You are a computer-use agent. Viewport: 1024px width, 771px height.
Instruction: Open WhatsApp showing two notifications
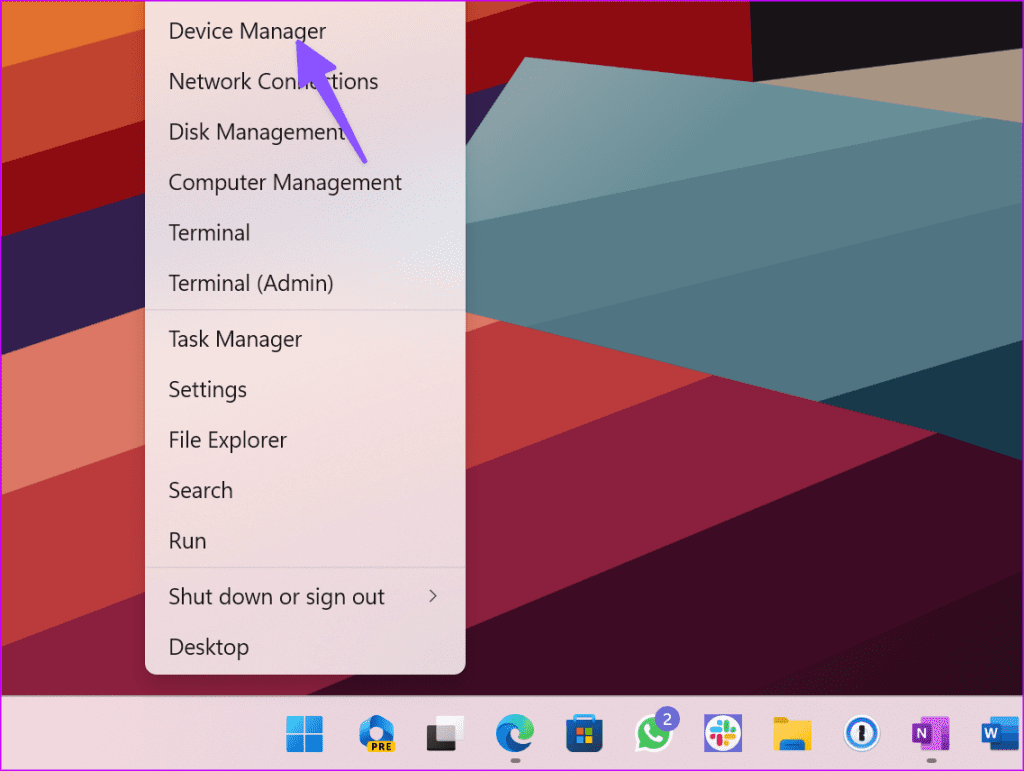tap(653, 733)
